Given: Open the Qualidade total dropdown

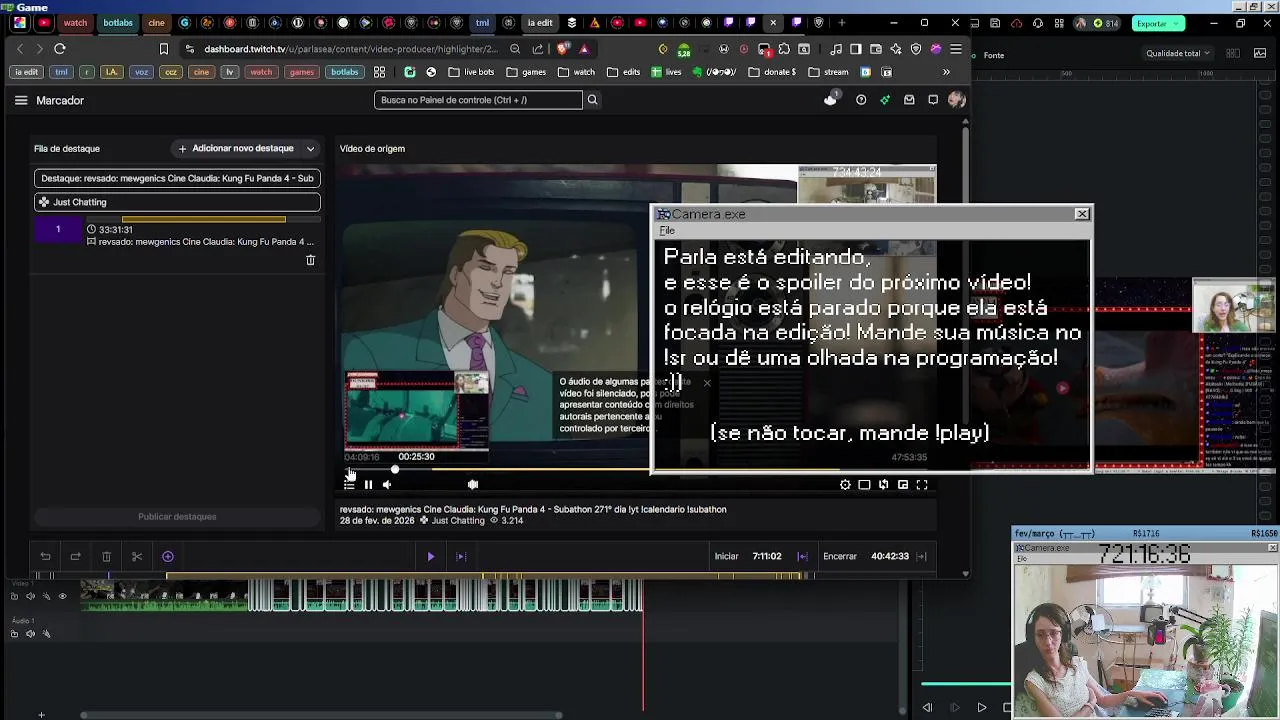Looking at the screenshot, I should click(1178, 54).
